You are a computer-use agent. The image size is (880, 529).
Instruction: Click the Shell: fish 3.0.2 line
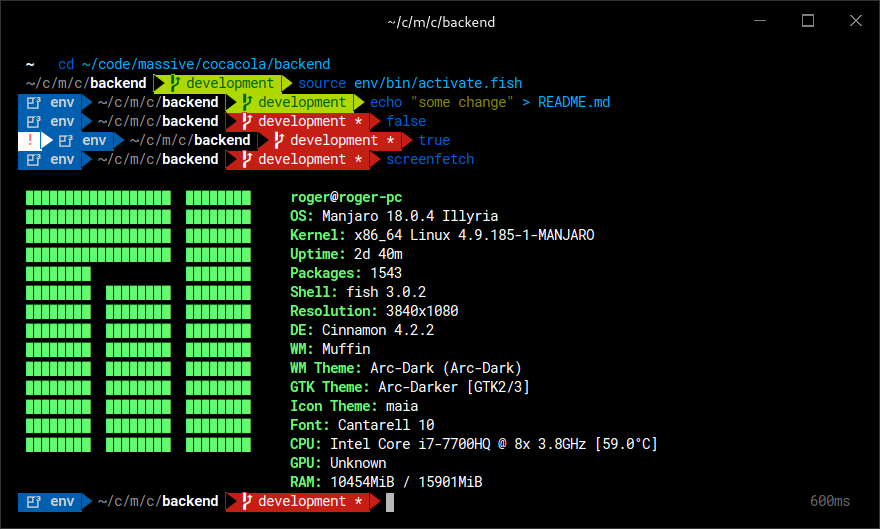coord(358,292)
